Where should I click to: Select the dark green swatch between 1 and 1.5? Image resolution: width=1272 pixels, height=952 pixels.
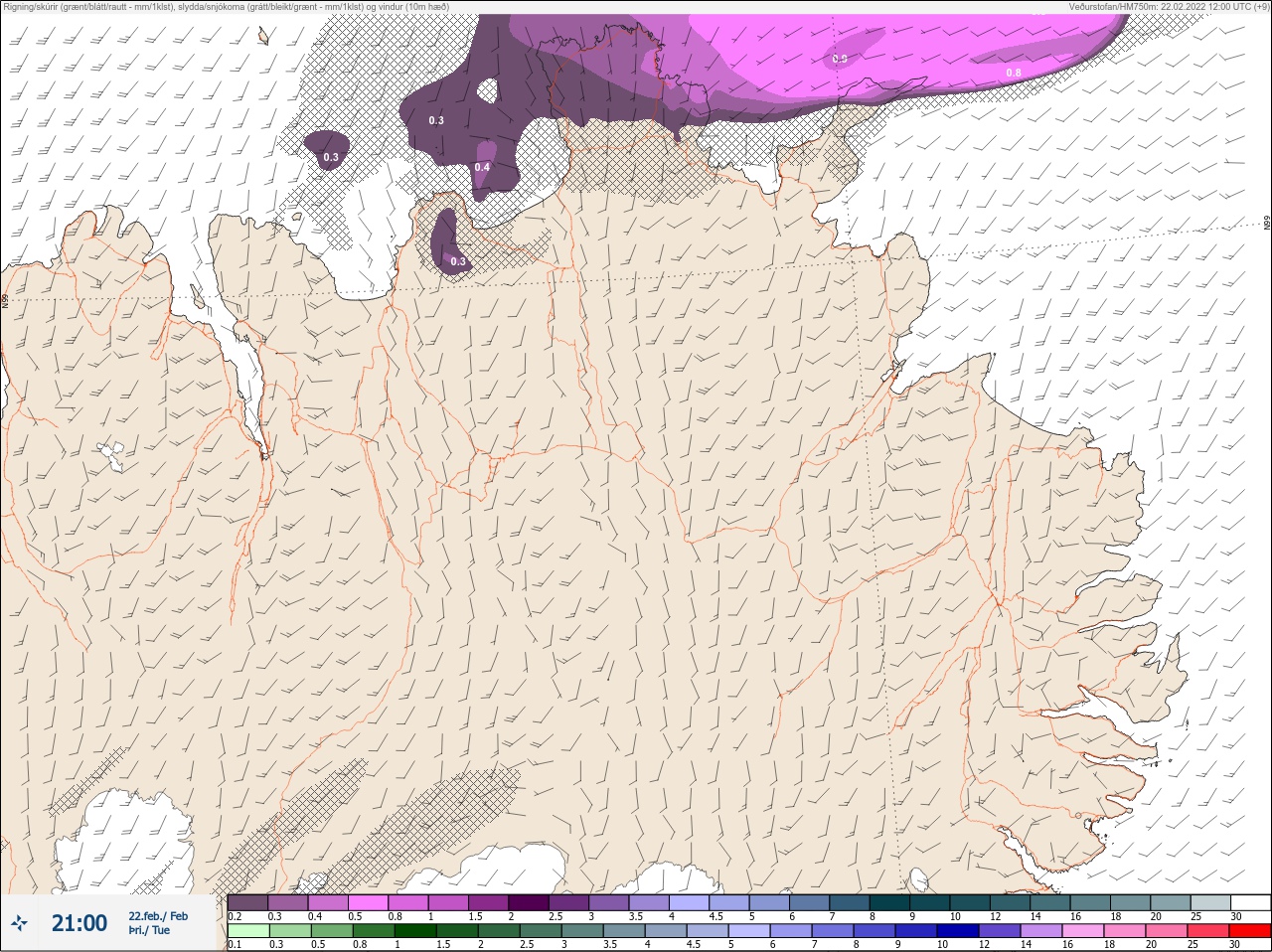(414, 931)
